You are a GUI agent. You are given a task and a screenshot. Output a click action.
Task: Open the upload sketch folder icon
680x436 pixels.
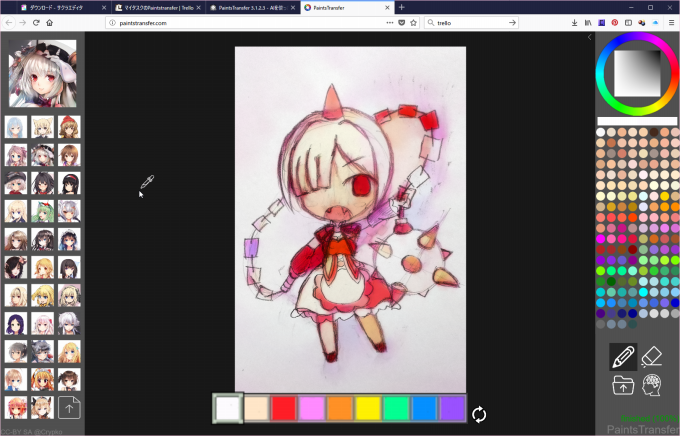pos(623,385)
